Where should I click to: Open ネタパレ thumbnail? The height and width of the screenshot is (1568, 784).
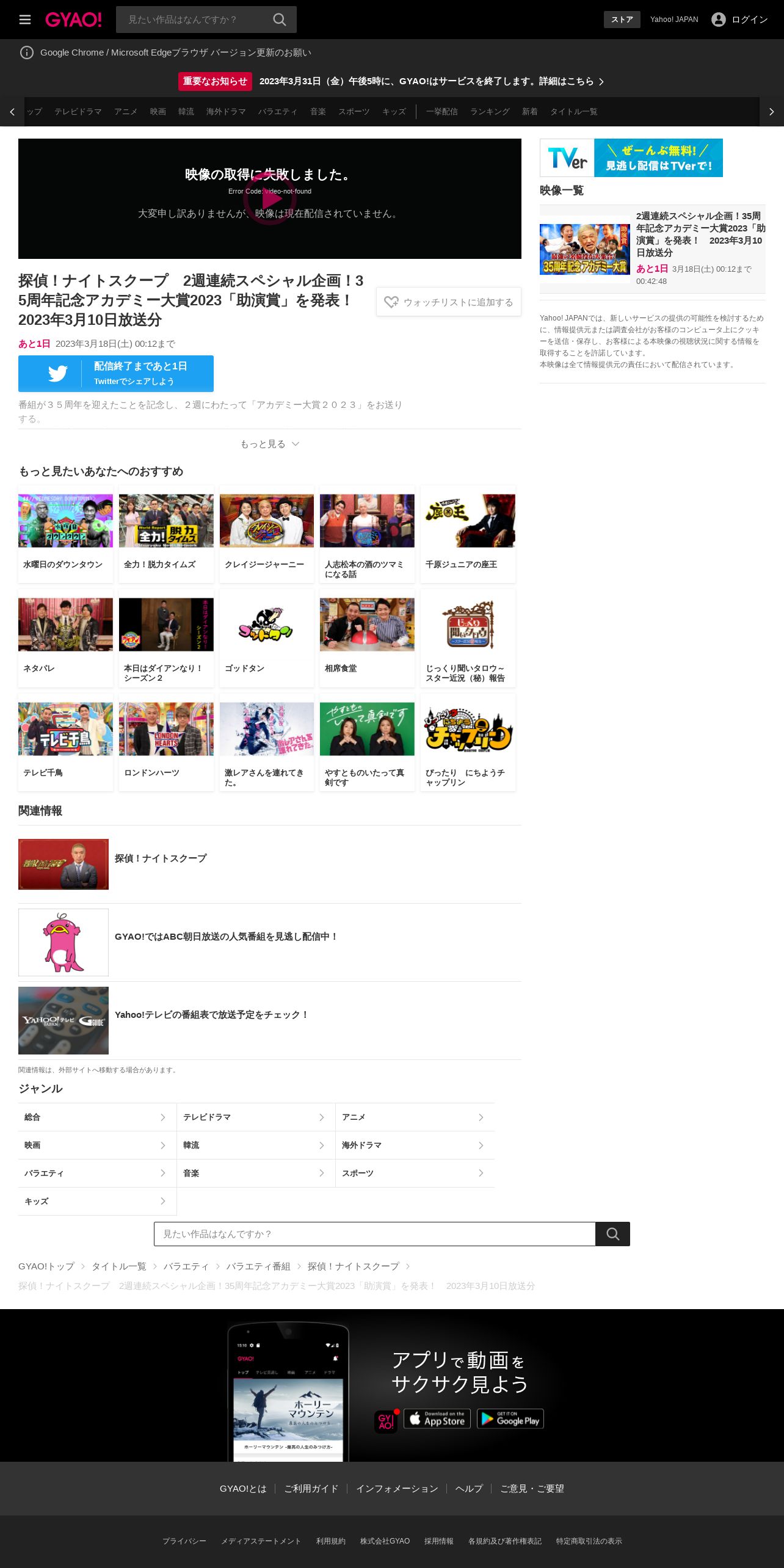coord(66,625)
